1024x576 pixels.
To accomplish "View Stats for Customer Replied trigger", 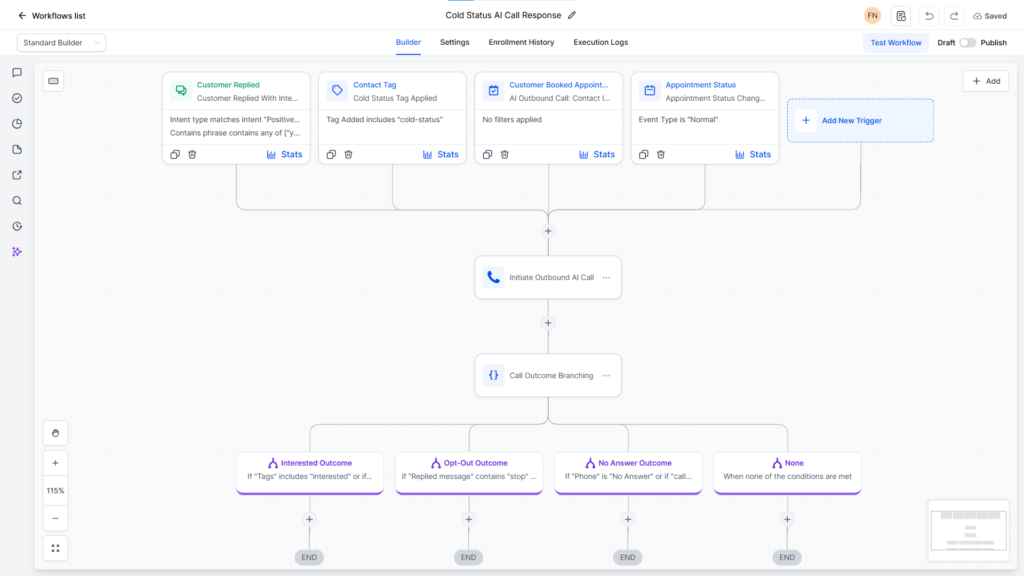I will point(285,155).
